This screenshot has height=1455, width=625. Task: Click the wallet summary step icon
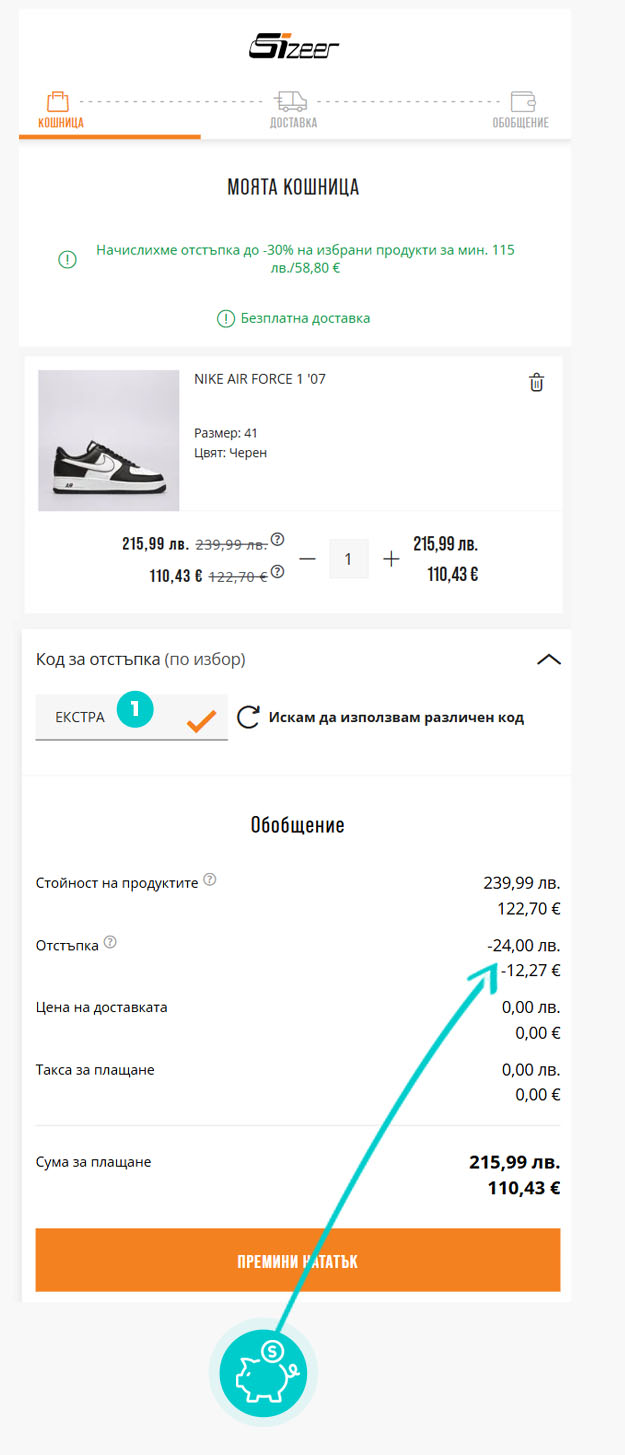[x=522, y=101]
